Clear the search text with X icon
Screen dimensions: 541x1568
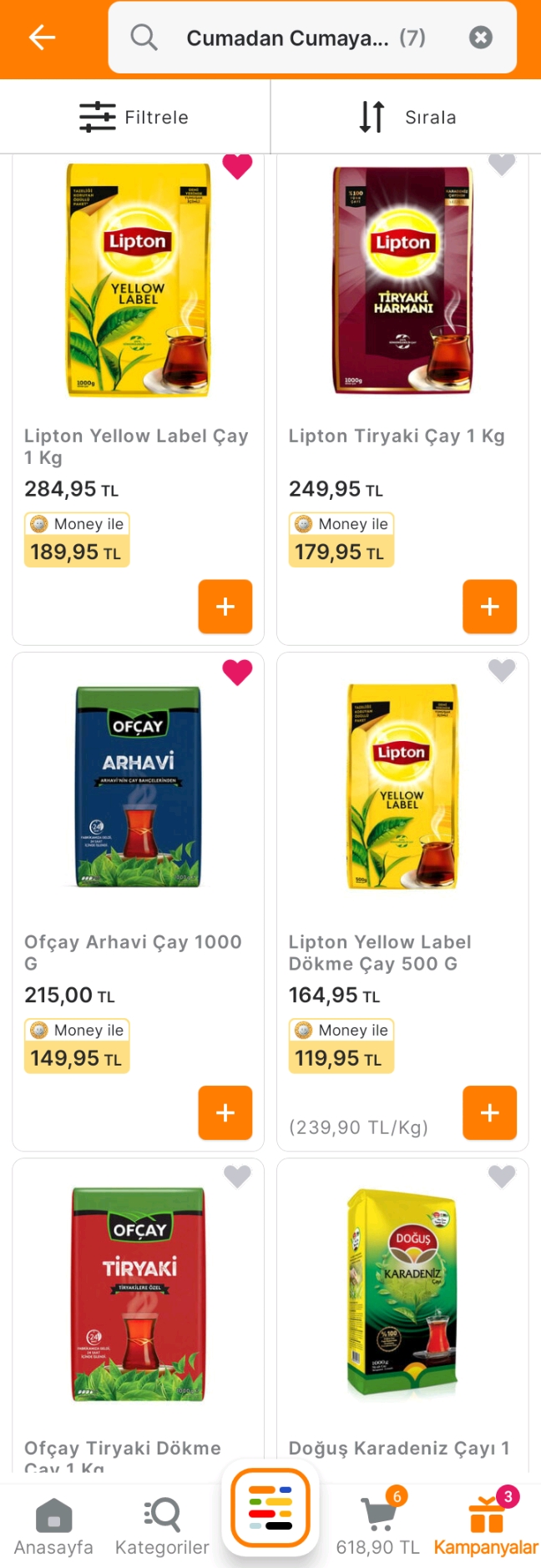point(481,38)
